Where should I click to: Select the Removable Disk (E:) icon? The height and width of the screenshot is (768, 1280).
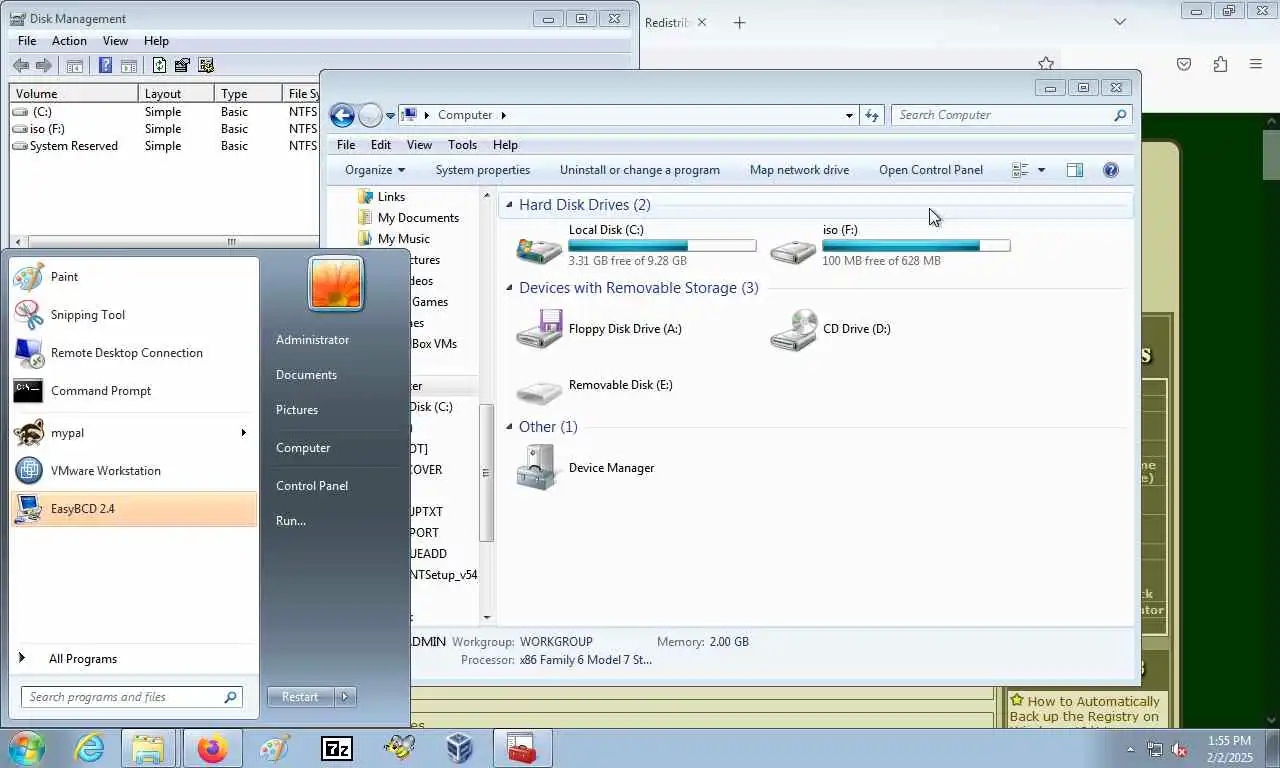[539, 390]
